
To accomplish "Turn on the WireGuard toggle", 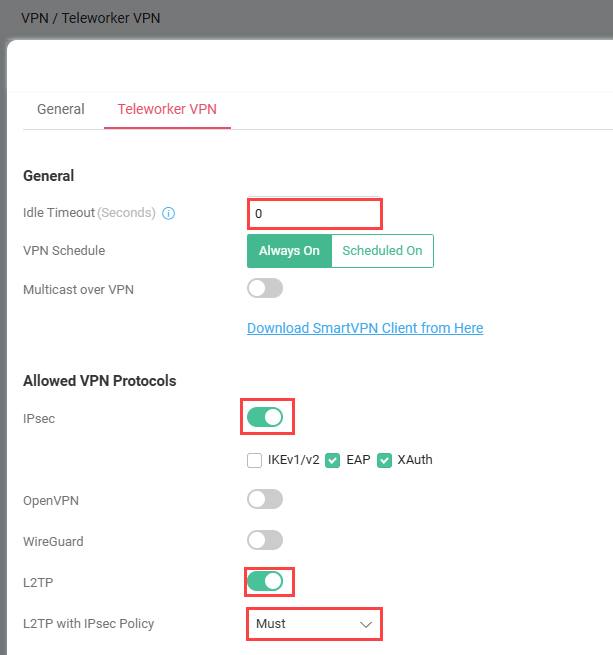I will click(x=265, y=540).
